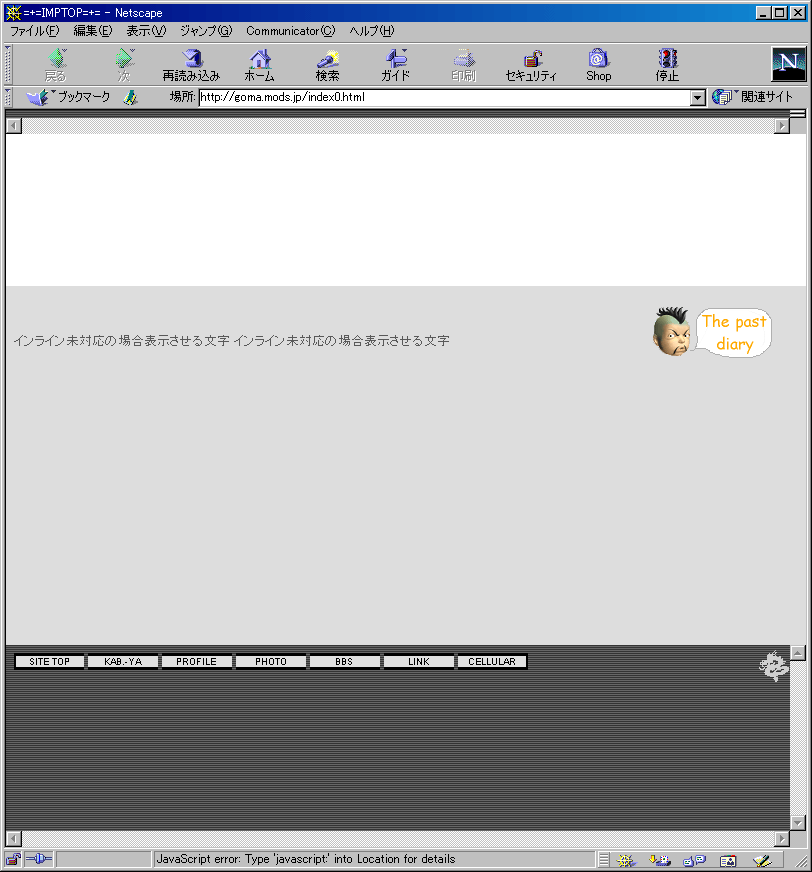
Task: Go to Home (ホーム) icon
Action: point(260,65)
